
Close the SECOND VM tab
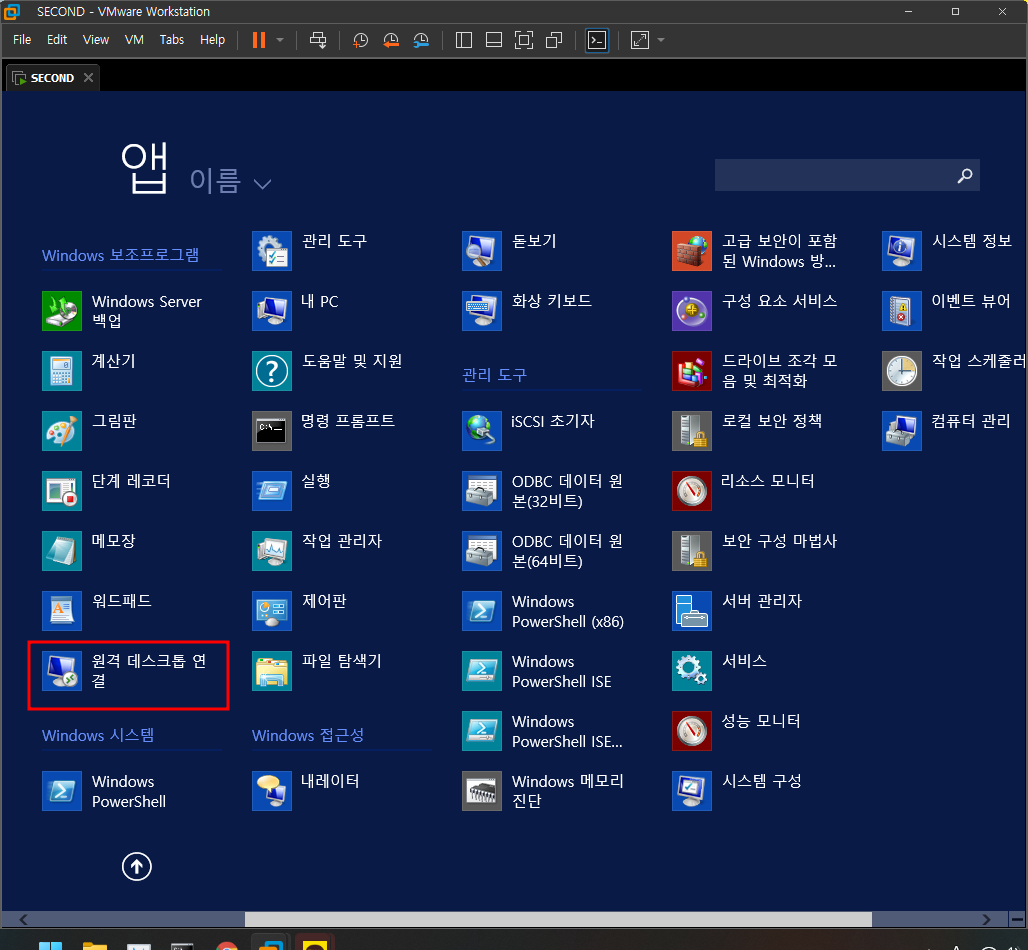coord(89,77)
